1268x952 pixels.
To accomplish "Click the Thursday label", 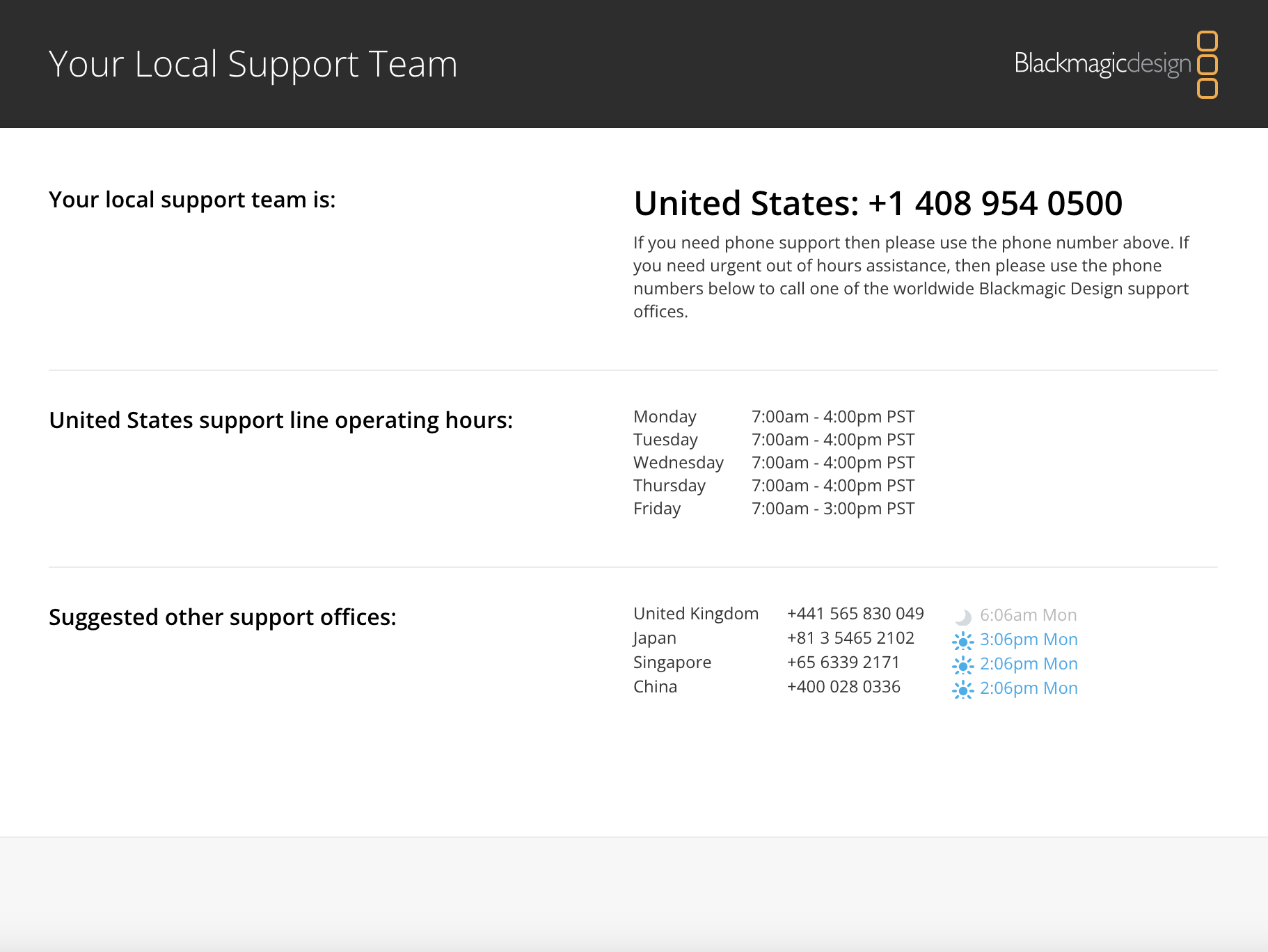I will click(x=669, y=486).
